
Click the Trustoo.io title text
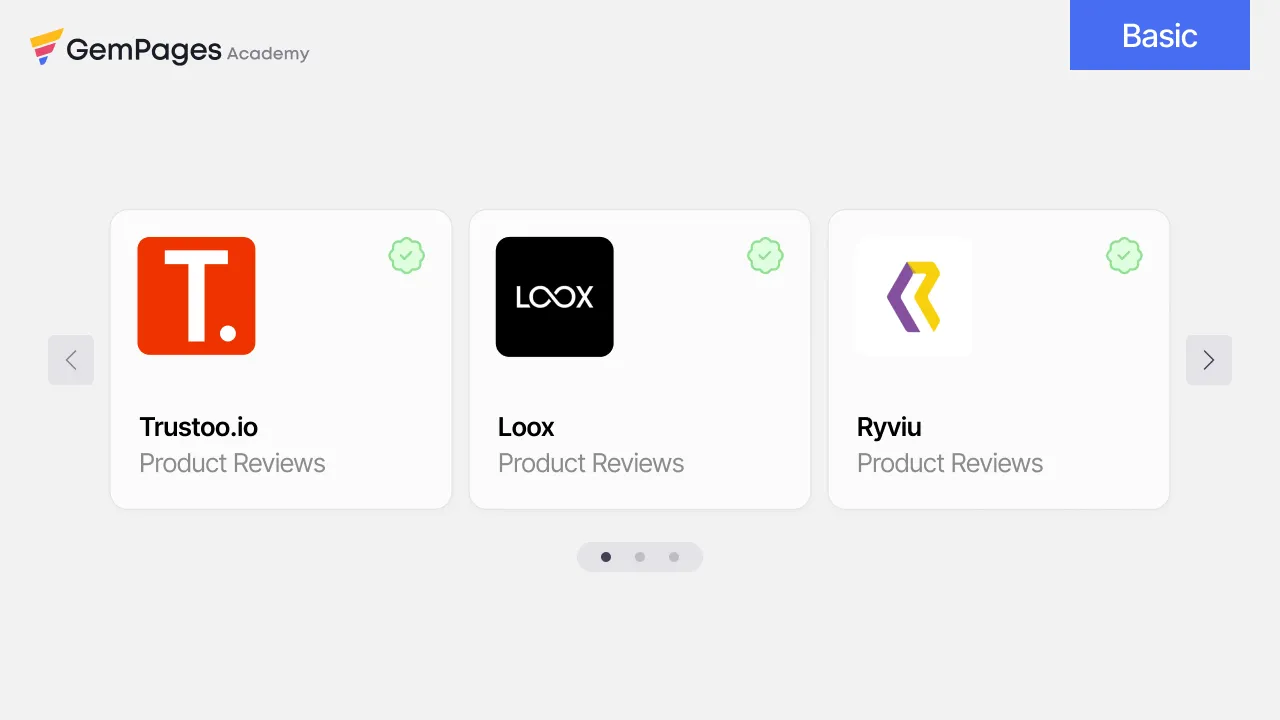pos(198,427)
